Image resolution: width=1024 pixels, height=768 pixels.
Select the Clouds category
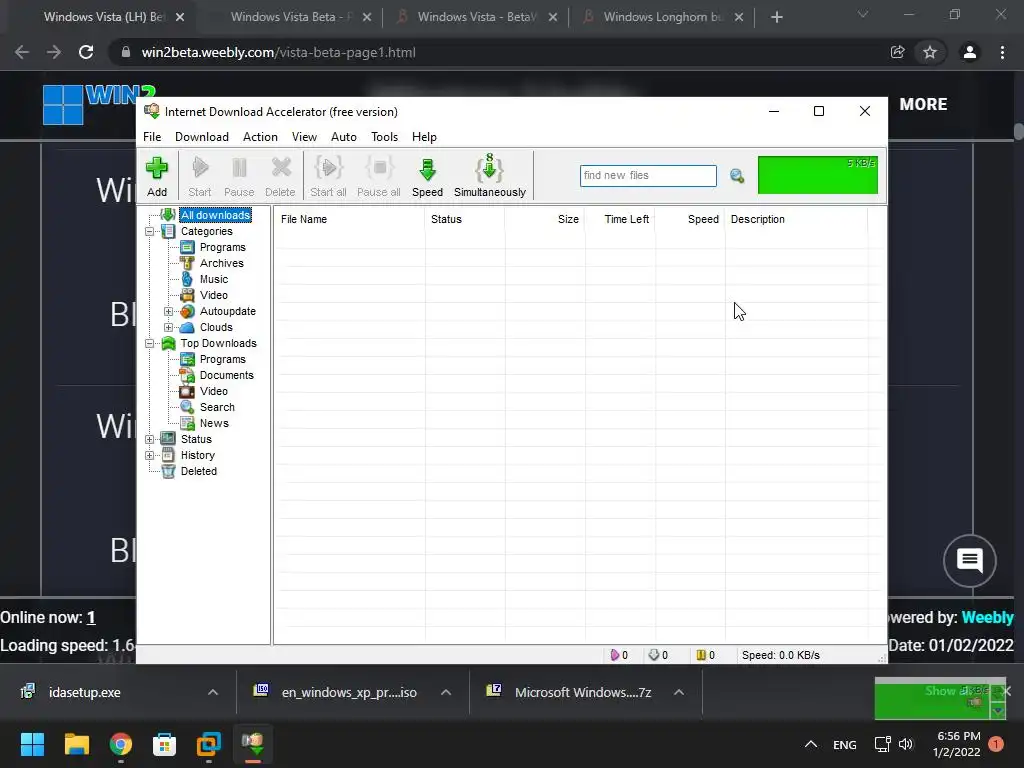click(216, 327)
